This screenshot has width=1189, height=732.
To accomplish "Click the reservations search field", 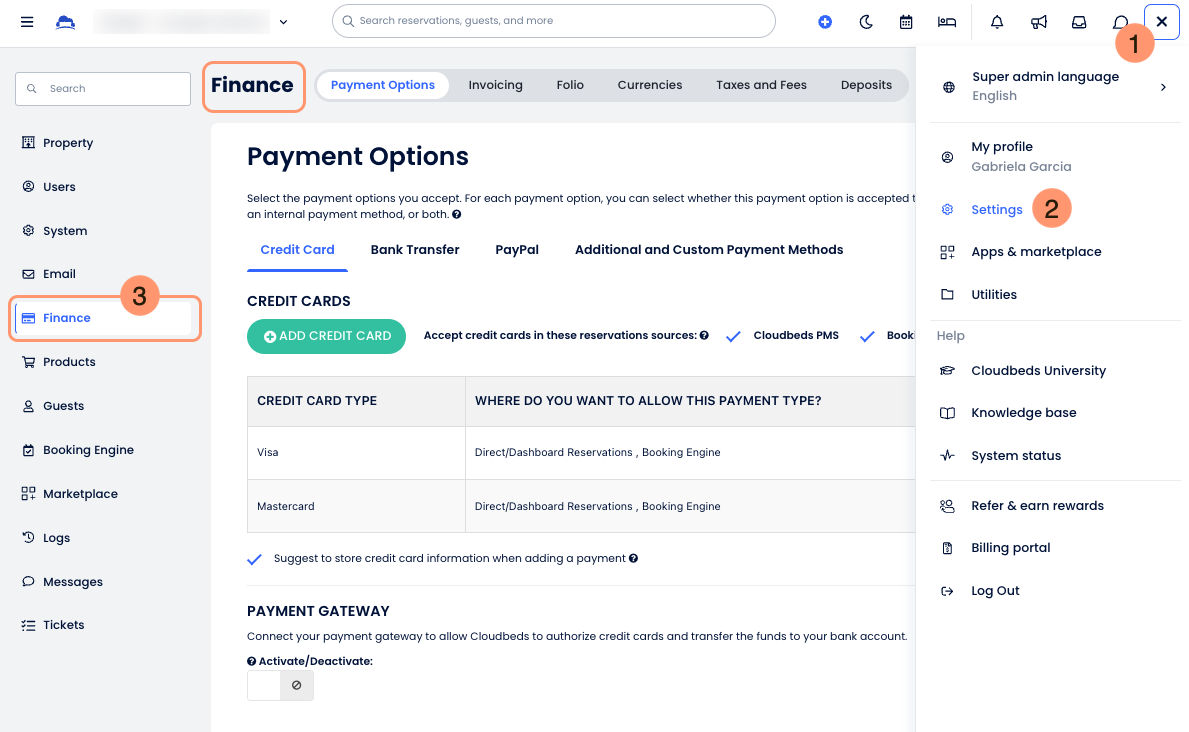I will point(553,21).
